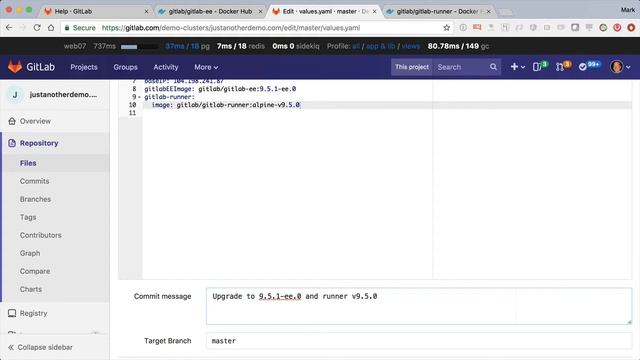
Task: Open the new item plus menu
Action: [x=517, y=67]
